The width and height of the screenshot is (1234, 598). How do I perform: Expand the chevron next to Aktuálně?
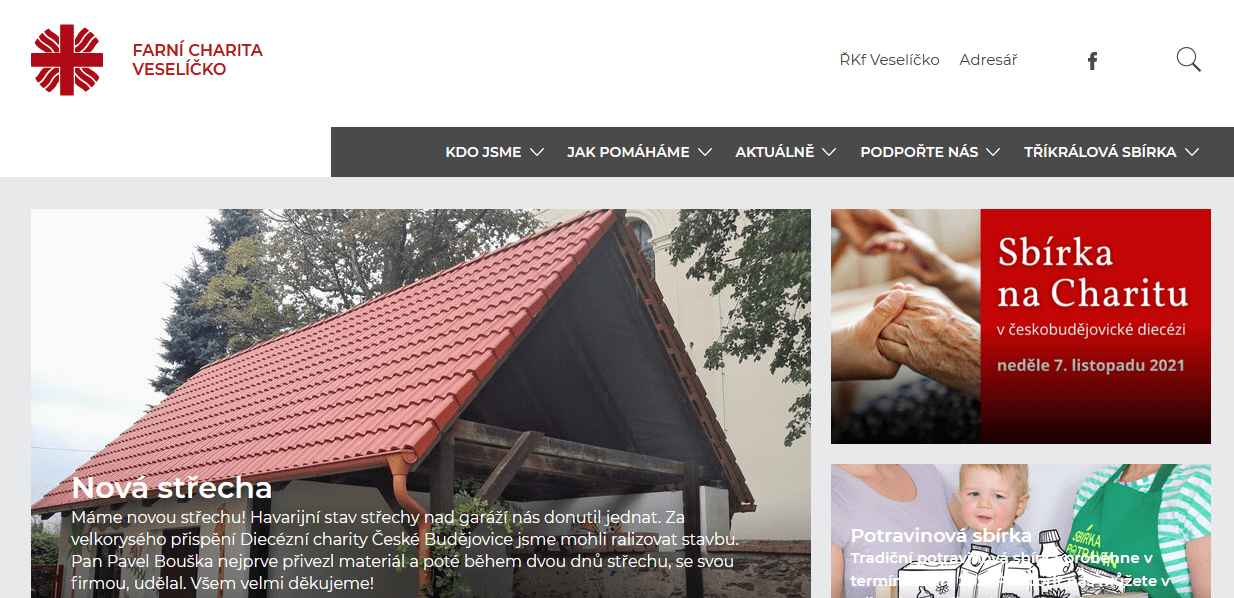coord(829,152)
